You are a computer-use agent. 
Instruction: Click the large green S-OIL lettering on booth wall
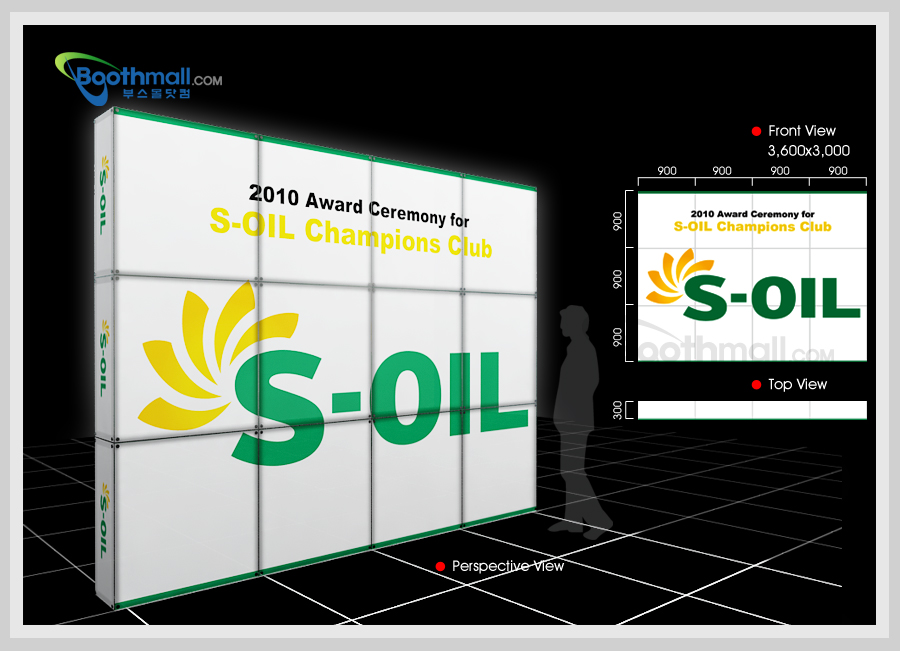[380, 399]
